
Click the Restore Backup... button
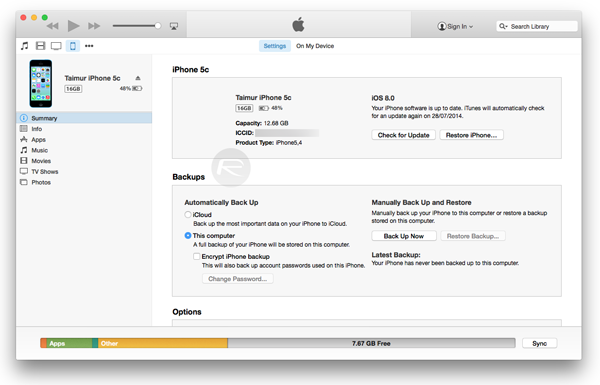(x=473, y=236)
